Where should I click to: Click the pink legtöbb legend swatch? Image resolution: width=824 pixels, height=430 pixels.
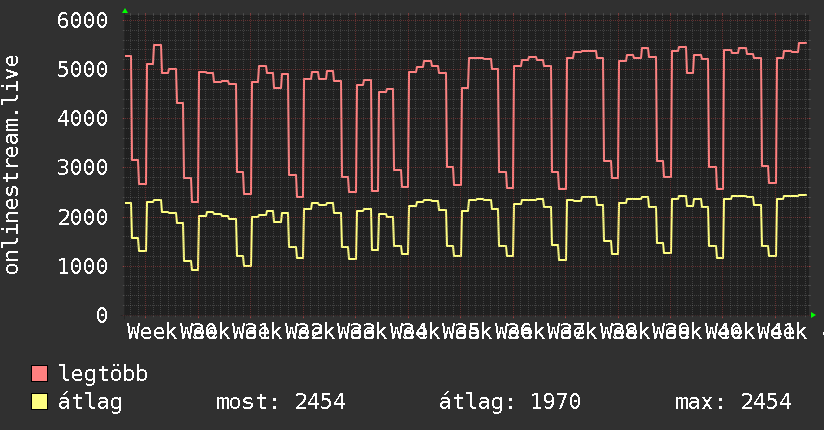39,374
